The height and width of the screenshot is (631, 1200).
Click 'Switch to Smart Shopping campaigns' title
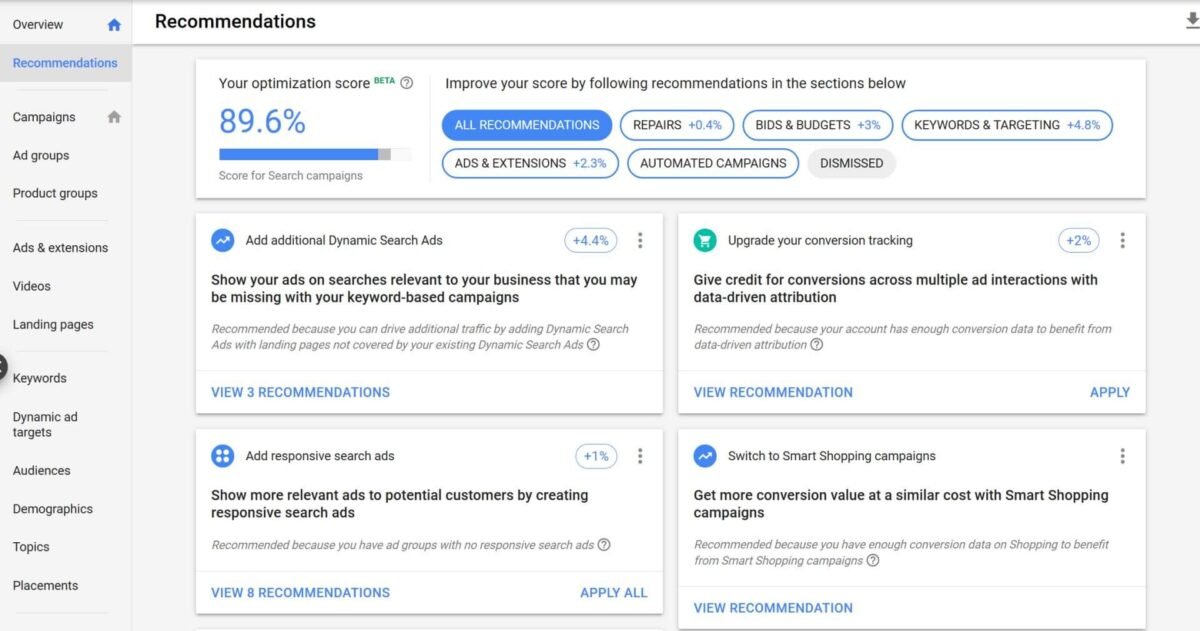(832, 456)
